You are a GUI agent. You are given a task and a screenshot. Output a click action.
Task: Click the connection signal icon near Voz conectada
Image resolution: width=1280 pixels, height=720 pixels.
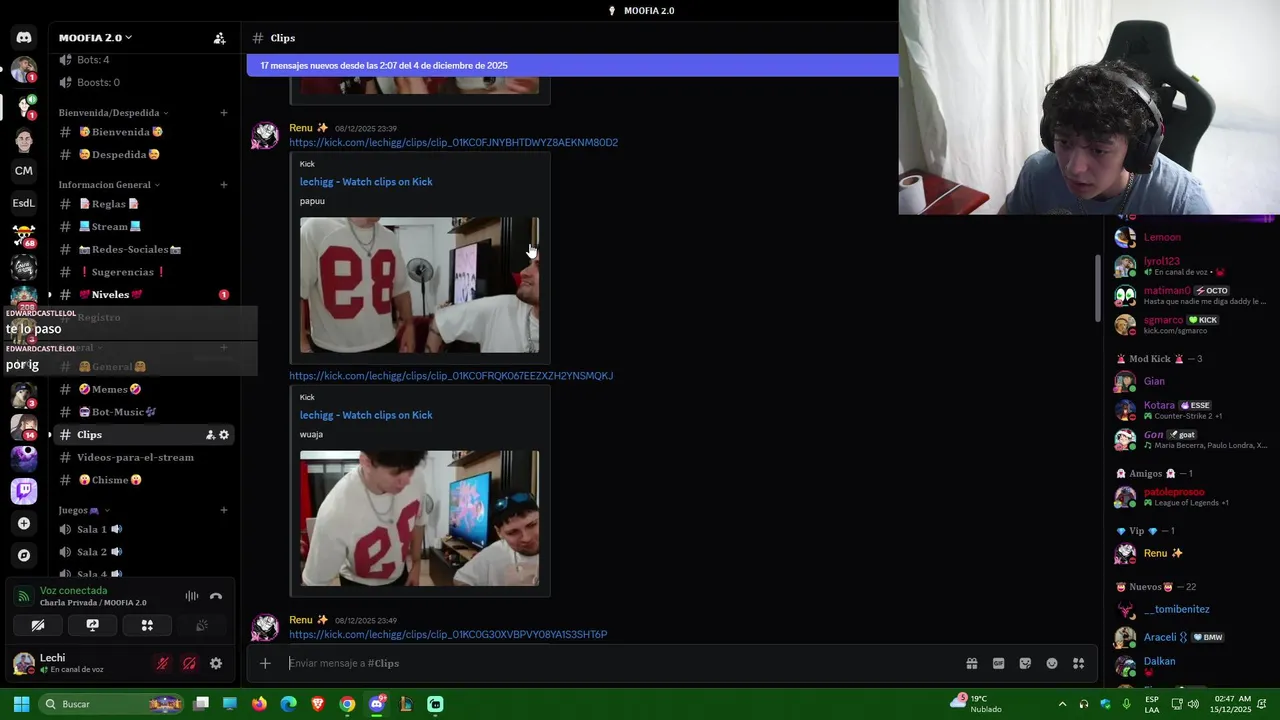[23, 596]
